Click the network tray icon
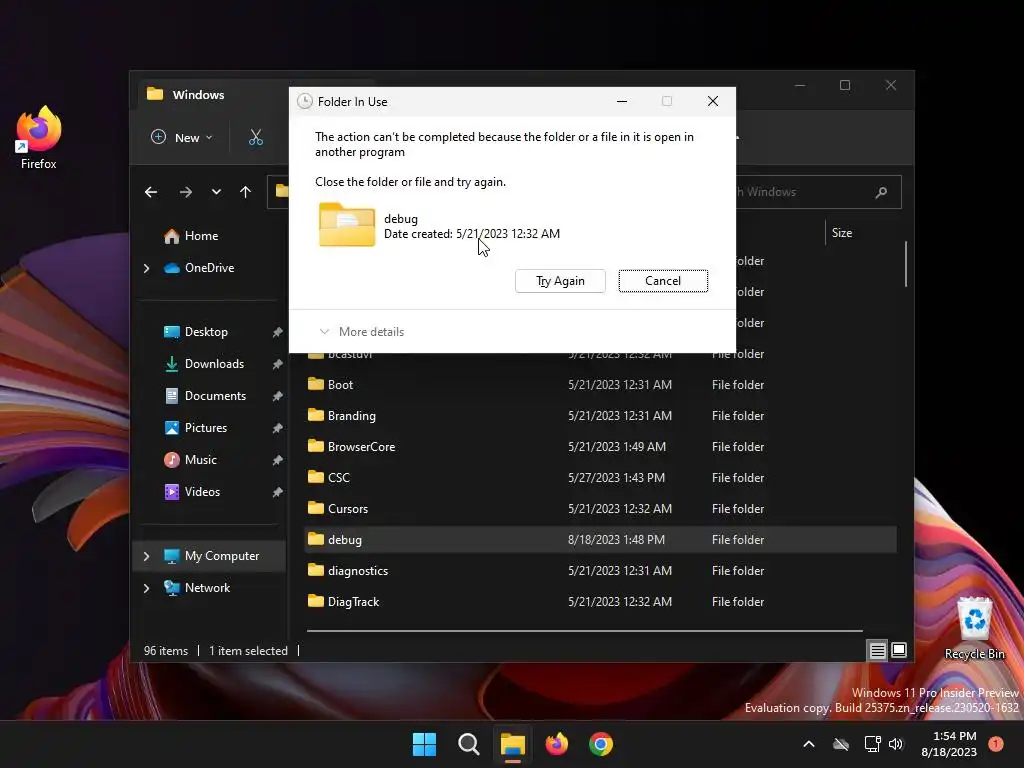This screenshot has width=1024, height=768. 872,744
